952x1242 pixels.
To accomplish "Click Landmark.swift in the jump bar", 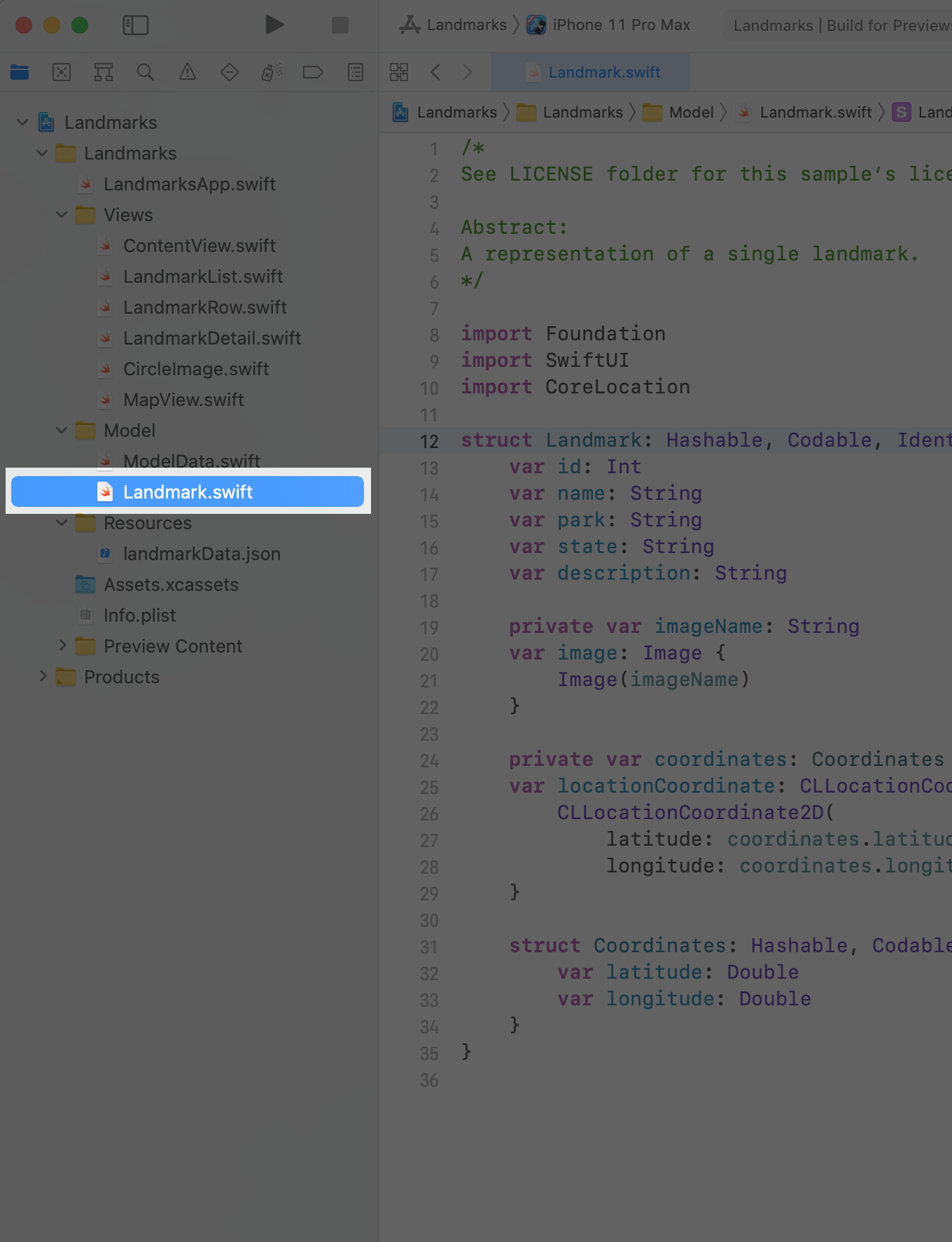I will pyautogui.click(x=804, y=112).
